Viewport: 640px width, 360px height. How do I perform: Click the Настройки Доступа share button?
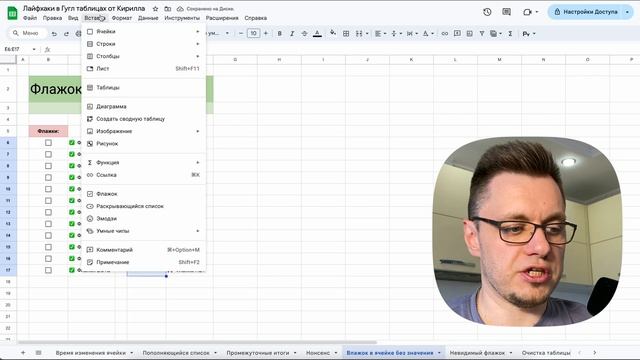[586, 12]
